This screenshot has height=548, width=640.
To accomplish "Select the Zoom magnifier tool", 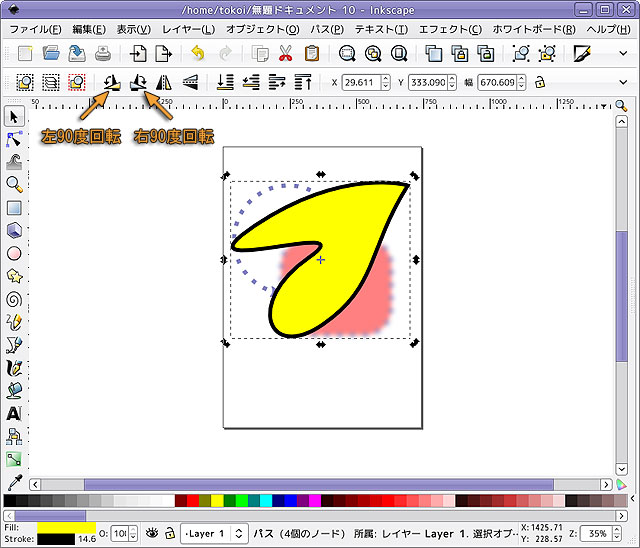I will [14, 185].
